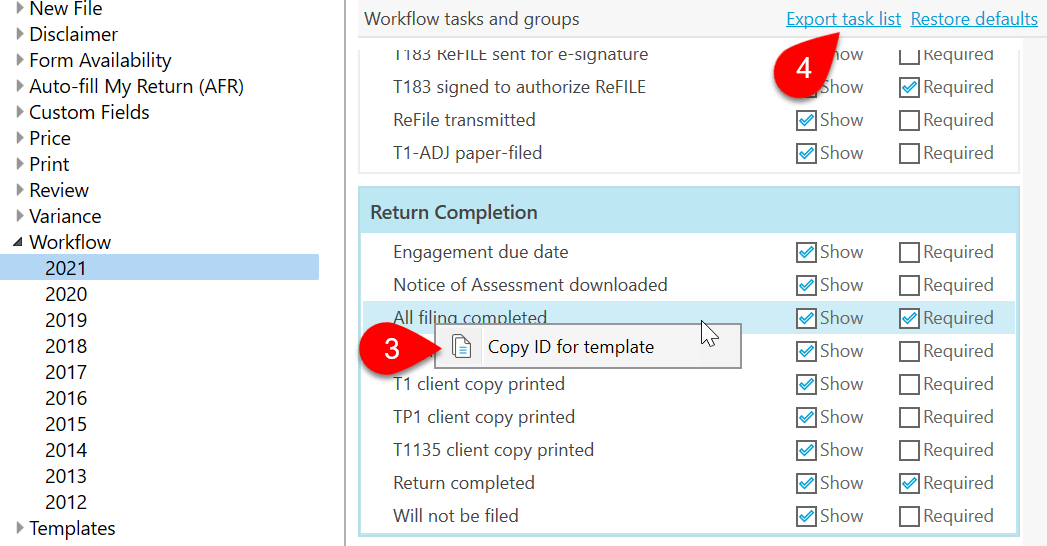This screenshot has height=546, width=1047.
Task: Expand the Disclaimer tree node
Action: coord(19,33)
